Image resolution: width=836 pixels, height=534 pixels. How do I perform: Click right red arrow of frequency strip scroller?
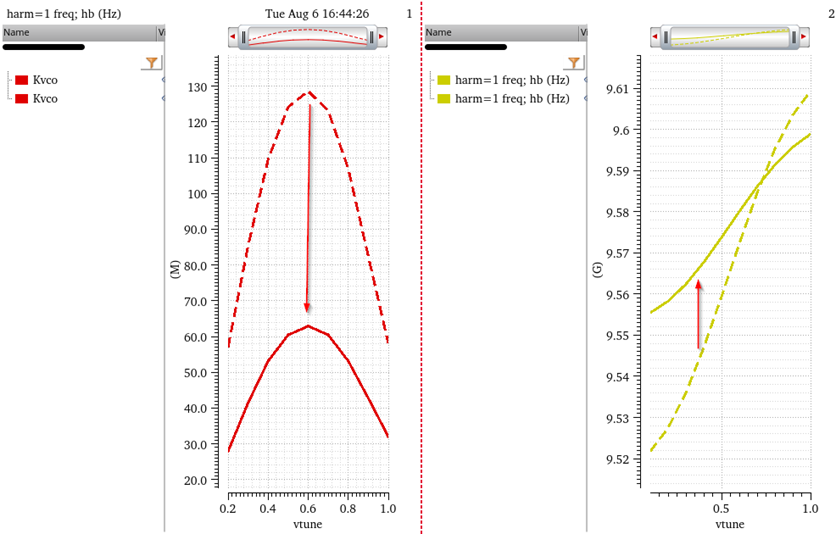[804, 38]
